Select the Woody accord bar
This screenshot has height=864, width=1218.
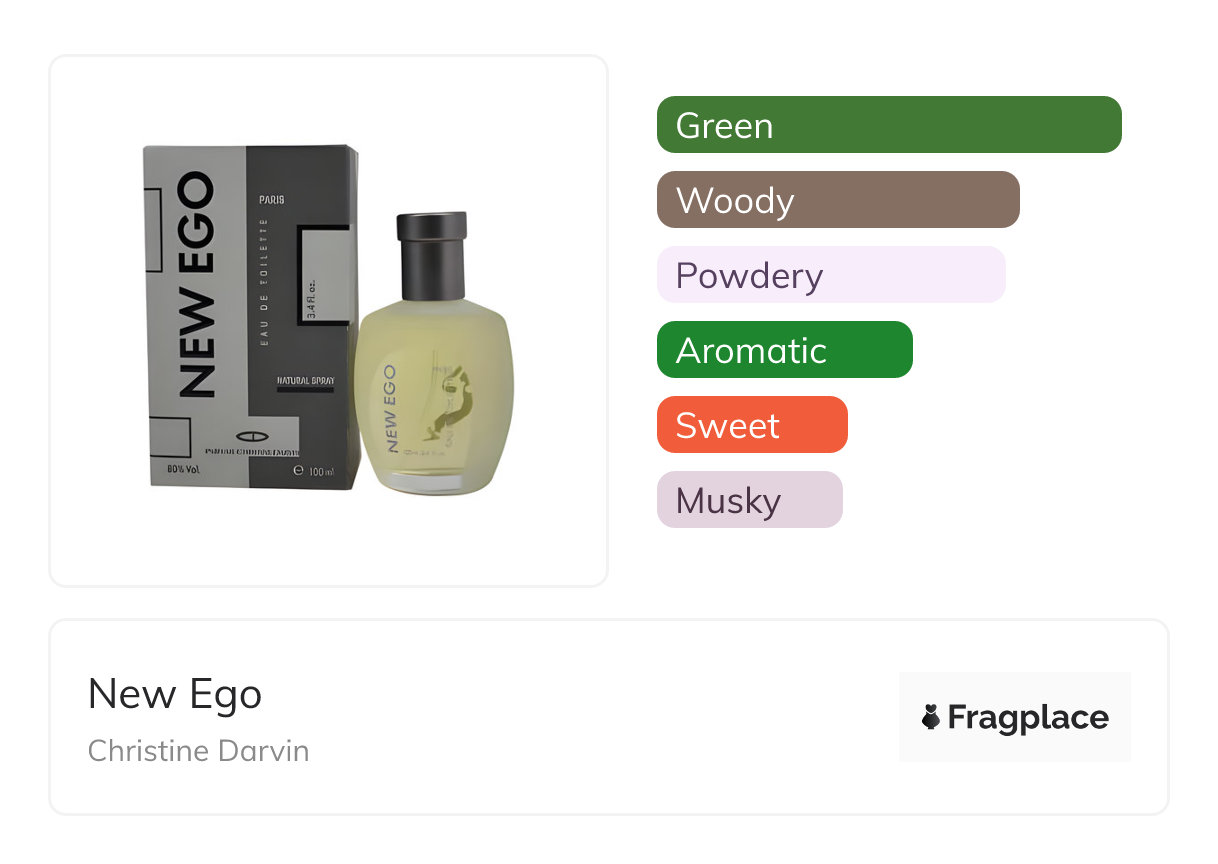(838, 200)
